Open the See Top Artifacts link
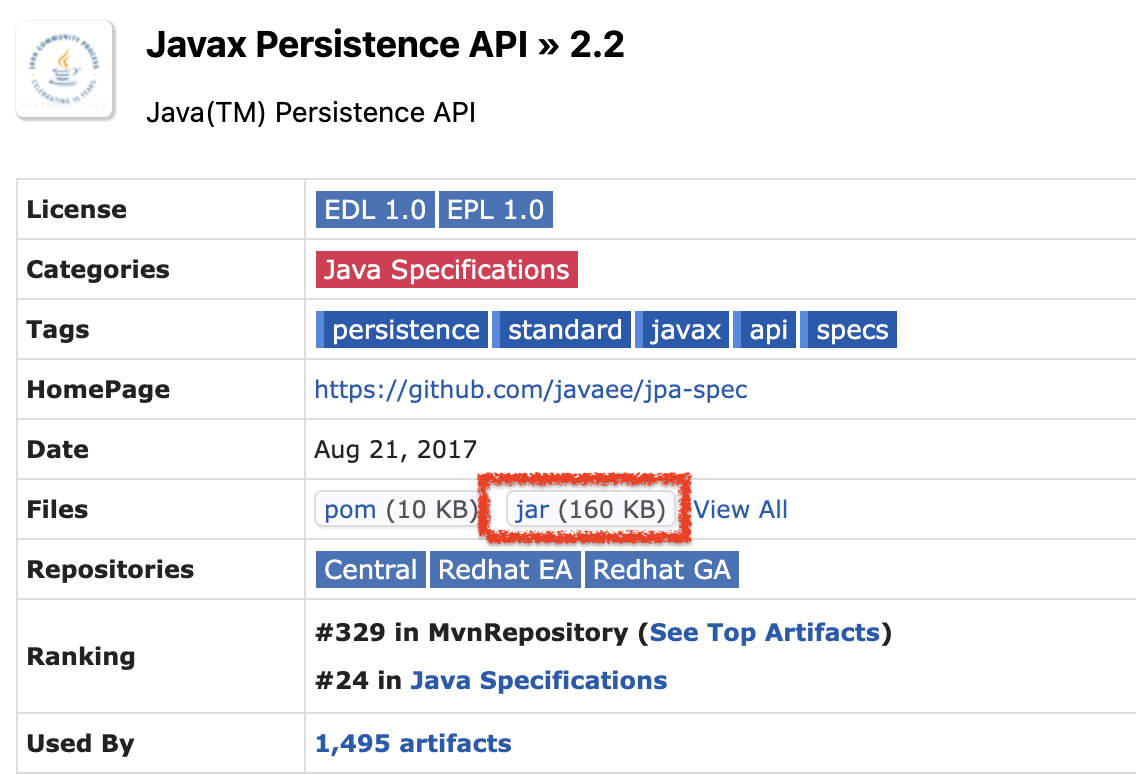Image resolution: width=1136 pixels, height=774 pixels. coord(764,633)
